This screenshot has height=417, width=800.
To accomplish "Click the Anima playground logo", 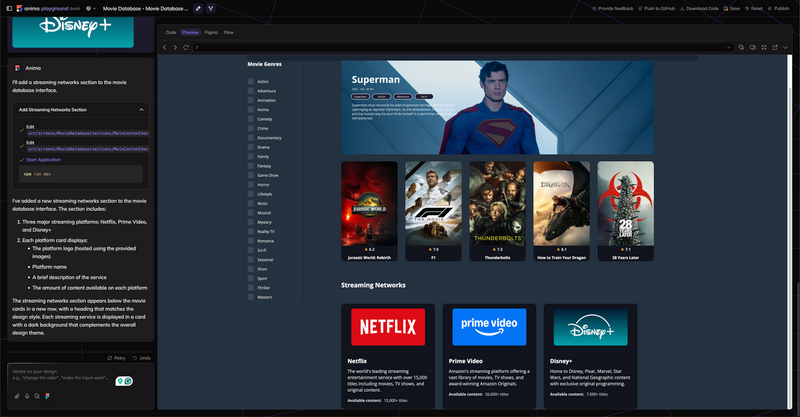I will [x=48, y=8].
